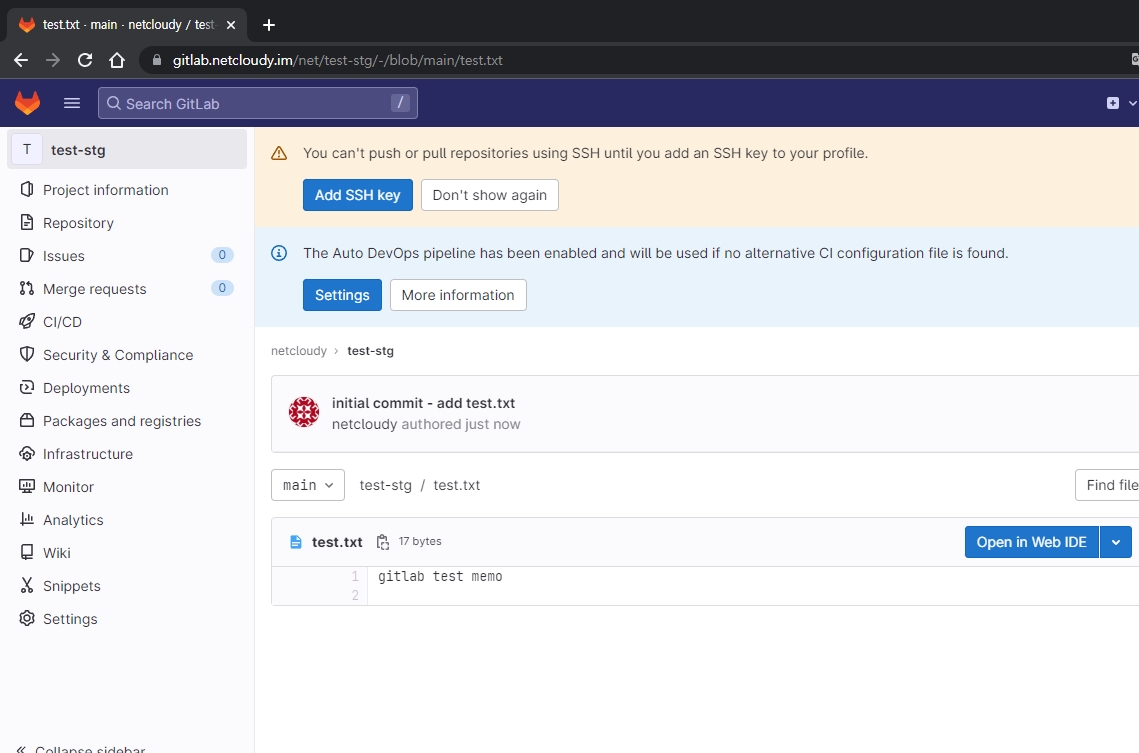
Task: Click test-stg in the file path
Action: click(x=386, y=485)
